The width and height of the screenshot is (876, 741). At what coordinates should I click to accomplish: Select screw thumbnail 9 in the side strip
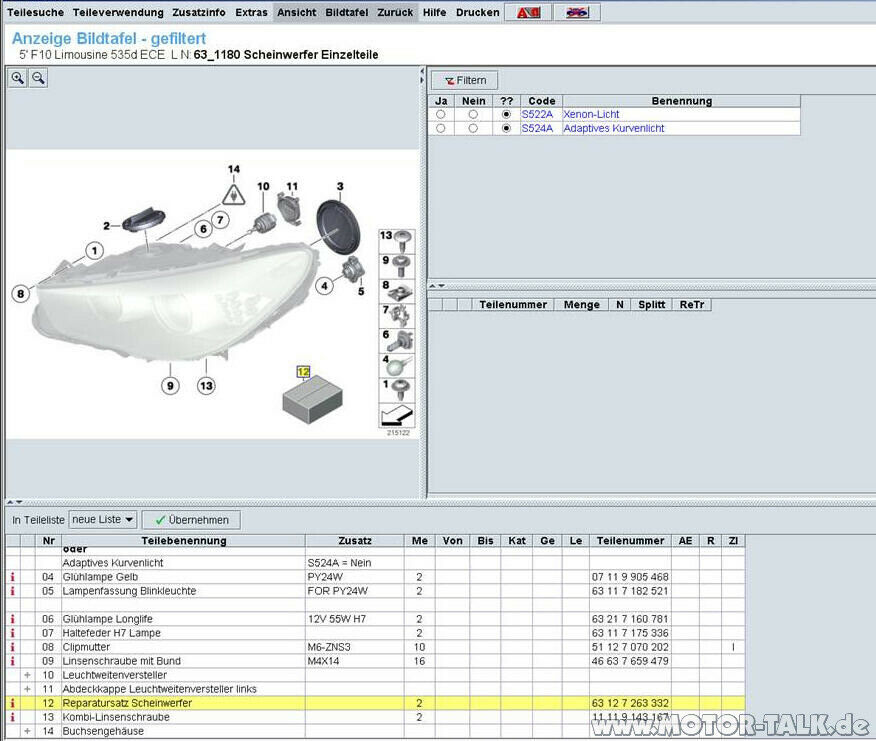click(397, 267)
